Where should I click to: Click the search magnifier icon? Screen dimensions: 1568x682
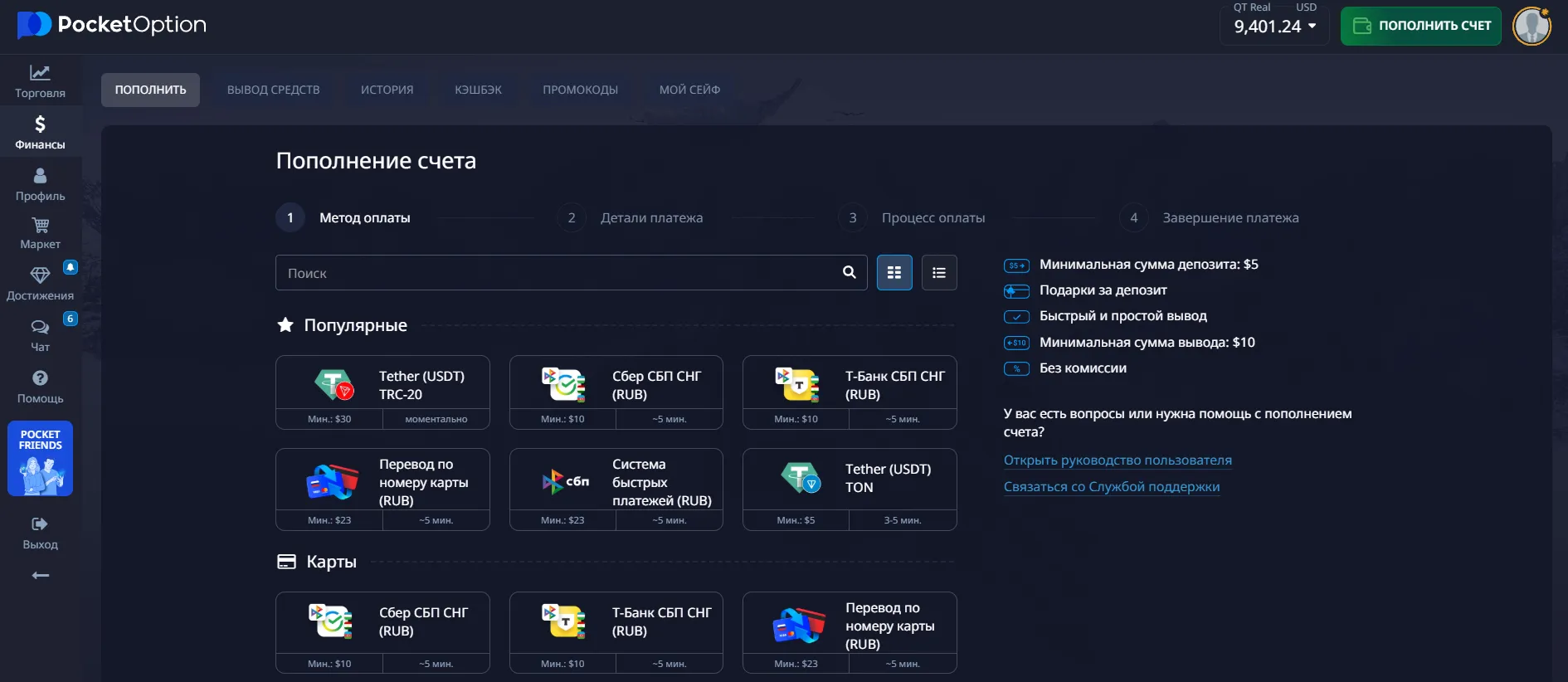(849, 272)
